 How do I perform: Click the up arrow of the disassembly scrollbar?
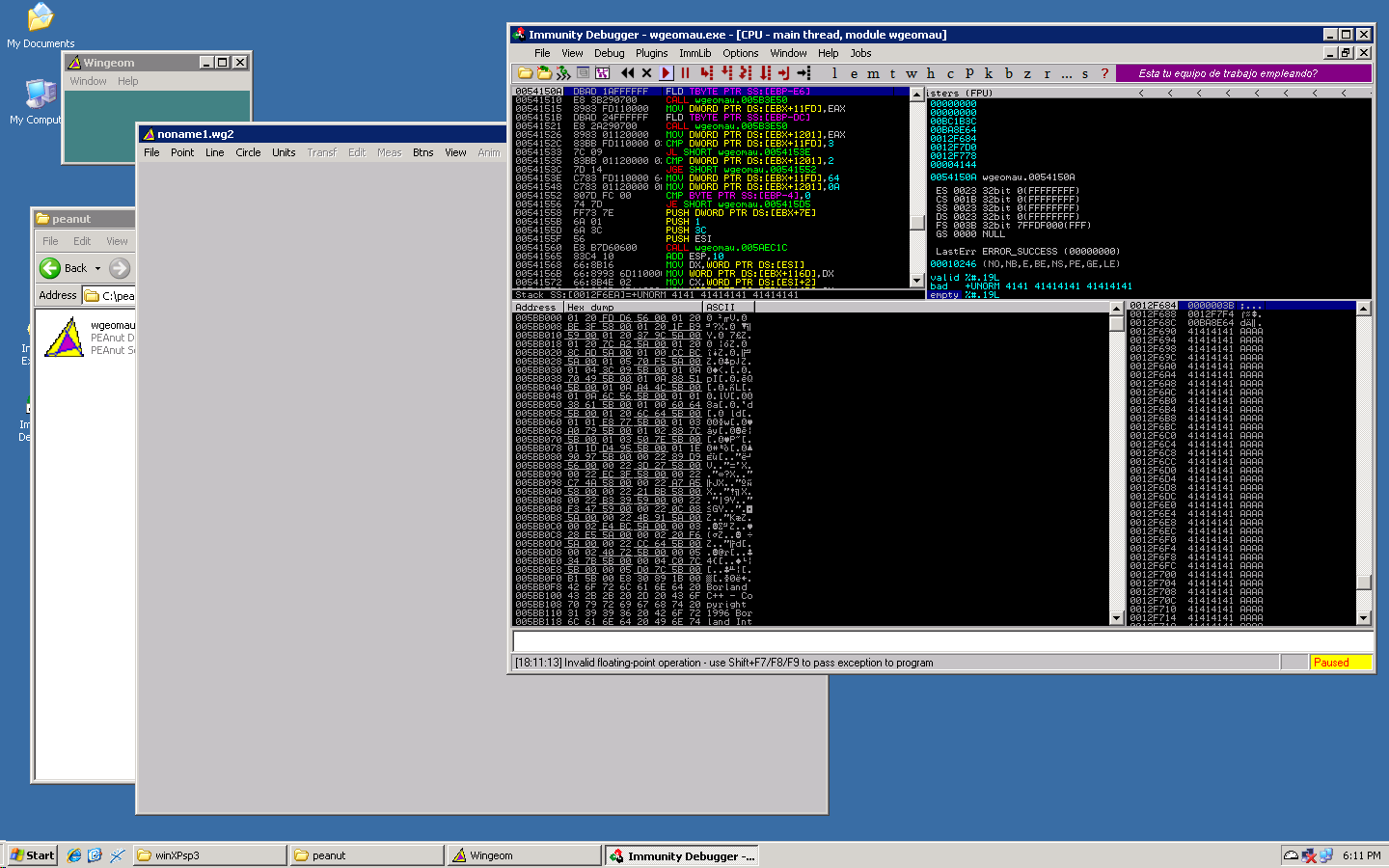pyautogui.click(x=916, y=94)
